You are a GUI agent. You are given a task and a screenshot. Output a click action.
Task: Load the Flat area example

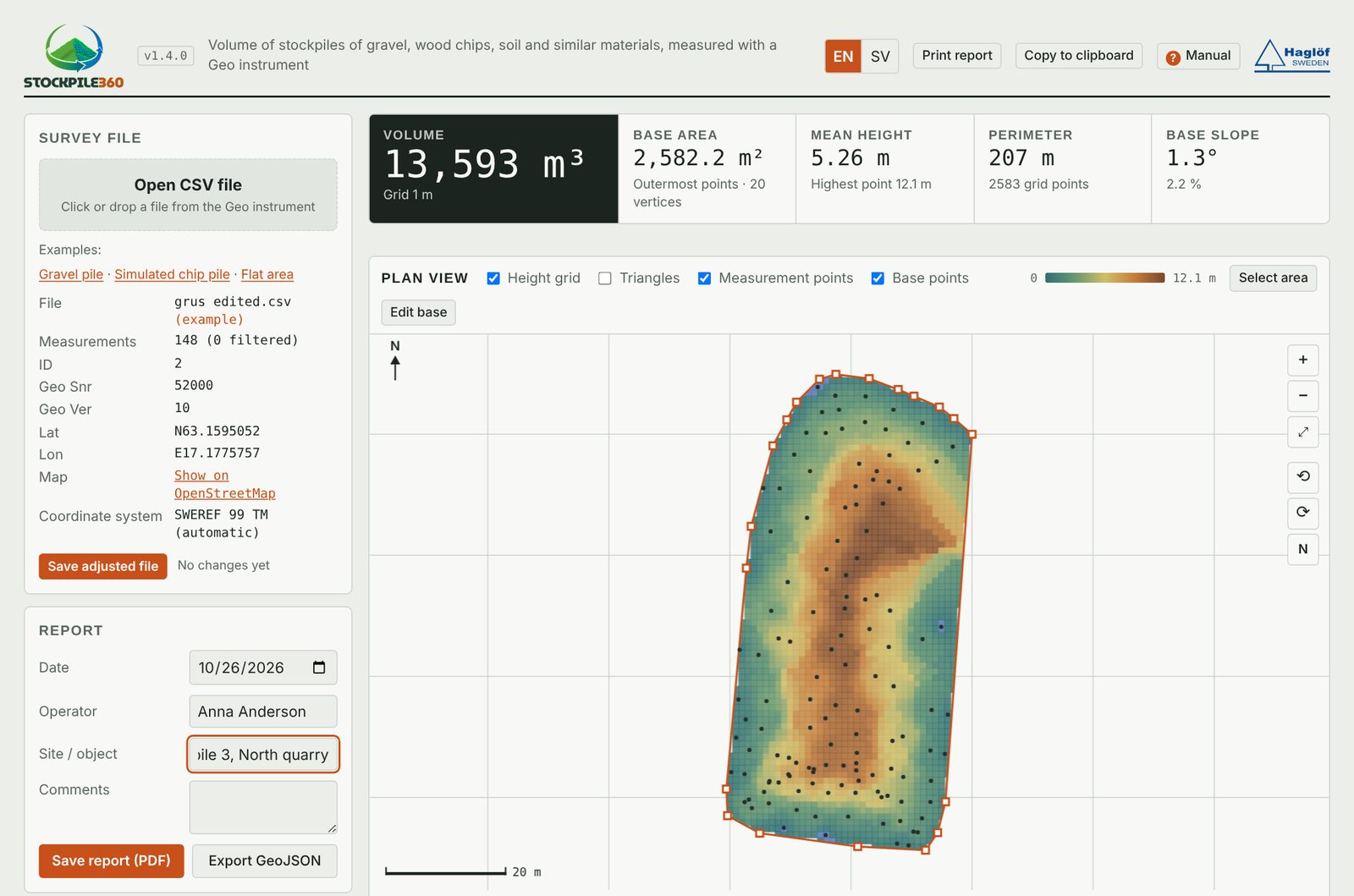(267, 274)
